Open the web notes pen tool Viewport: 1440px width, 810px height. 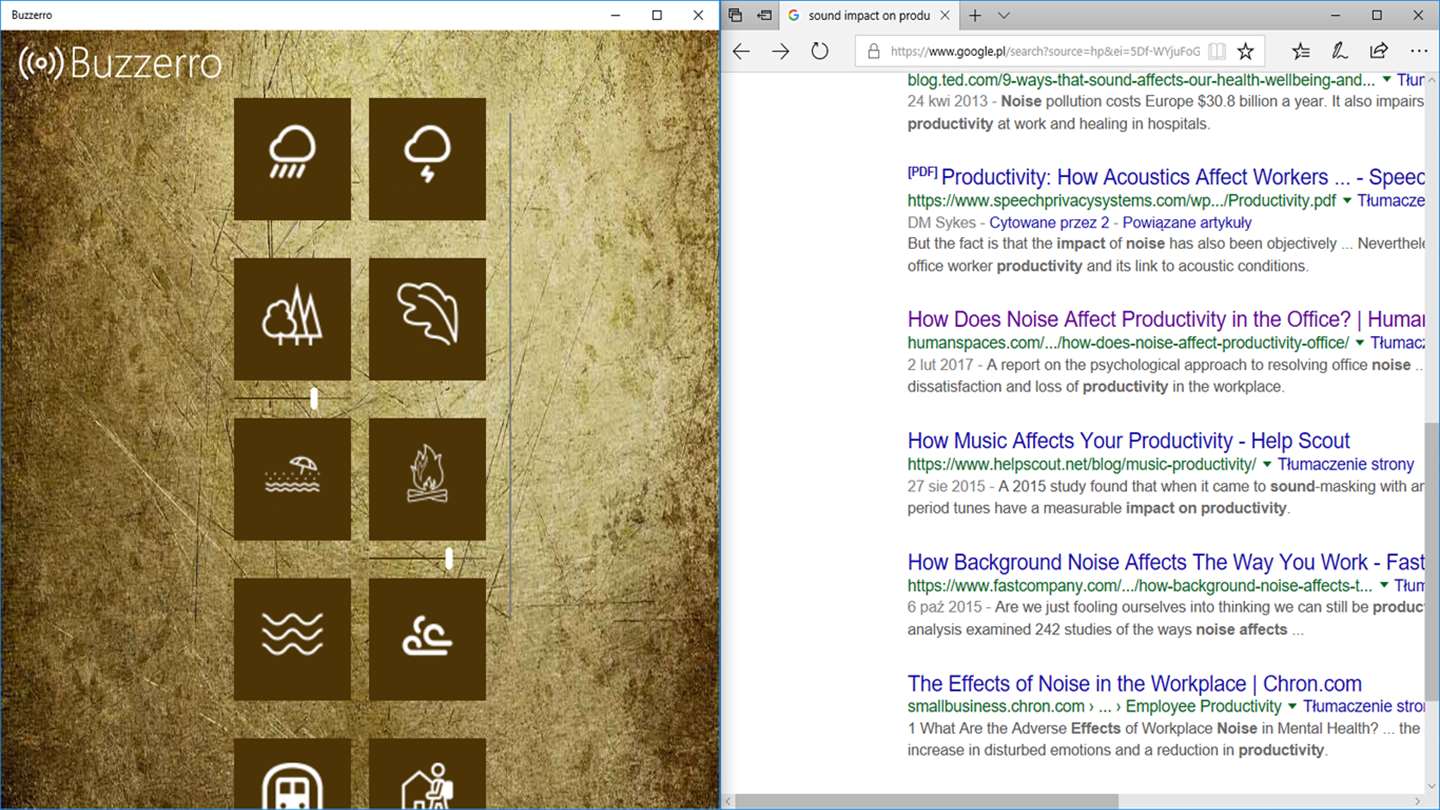coord(1339,52)
